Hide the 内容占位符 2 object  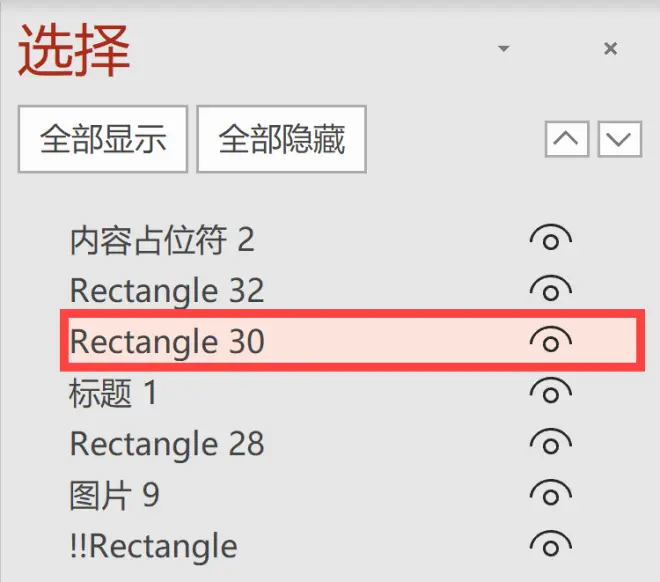[x=551, y=238]
